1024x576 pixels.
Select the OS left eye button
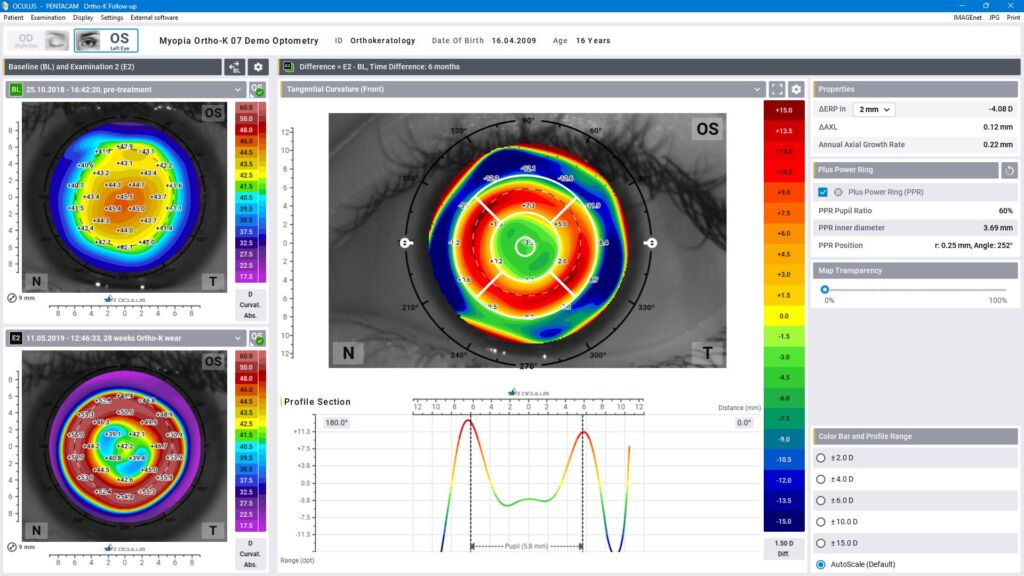(x=106, y=40)
